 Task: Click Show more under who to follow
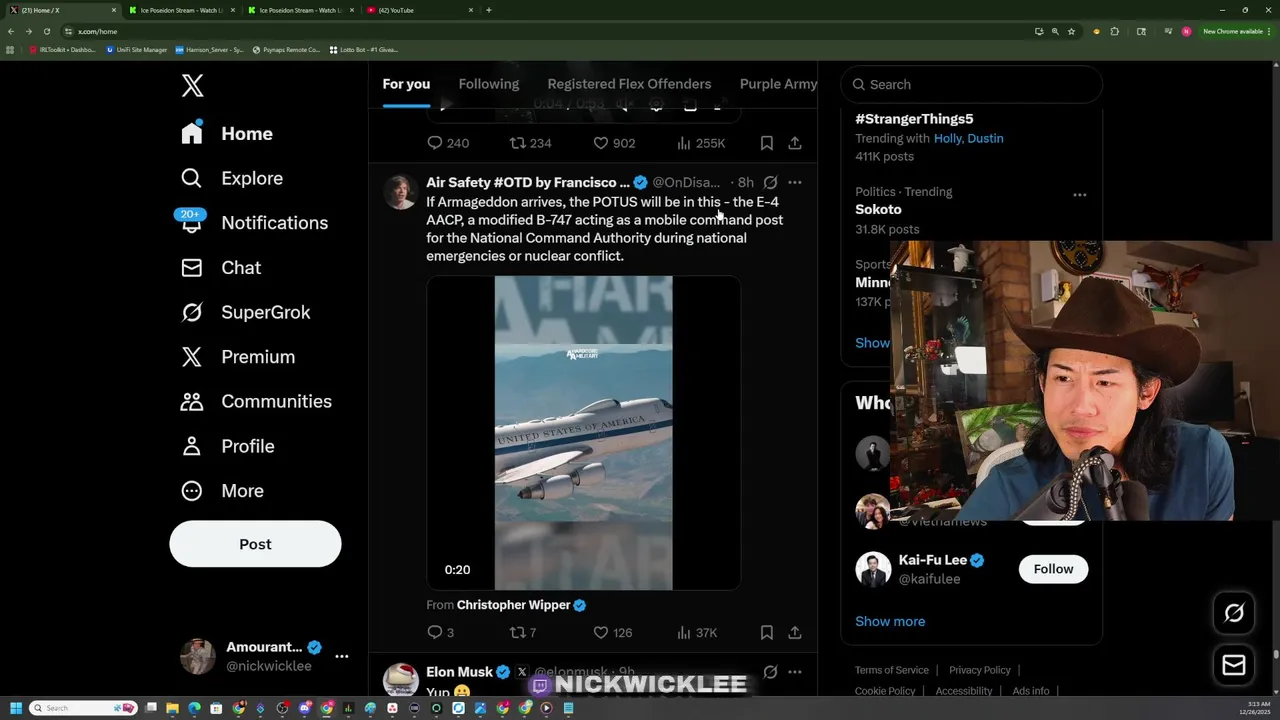click(890, 621)
